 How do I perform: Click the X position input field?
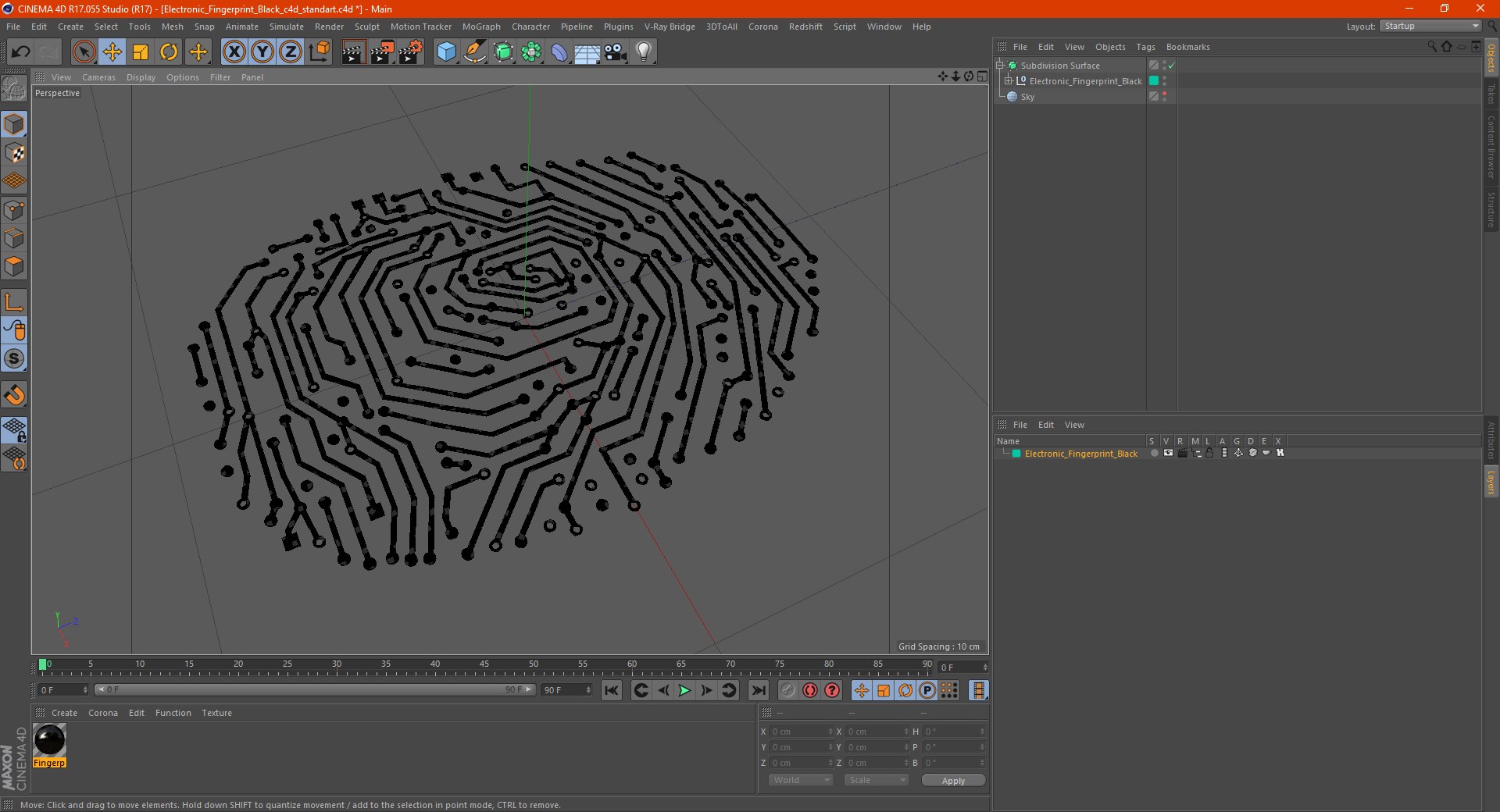[801, 732]
